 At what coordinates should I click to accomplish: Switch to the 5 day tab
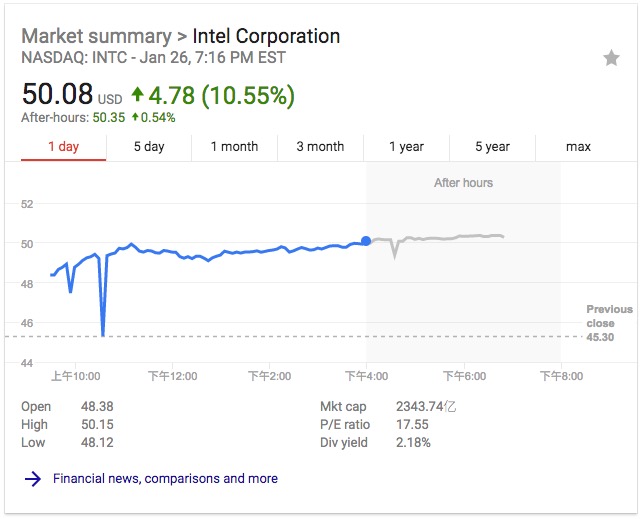(x=149, y=147)
